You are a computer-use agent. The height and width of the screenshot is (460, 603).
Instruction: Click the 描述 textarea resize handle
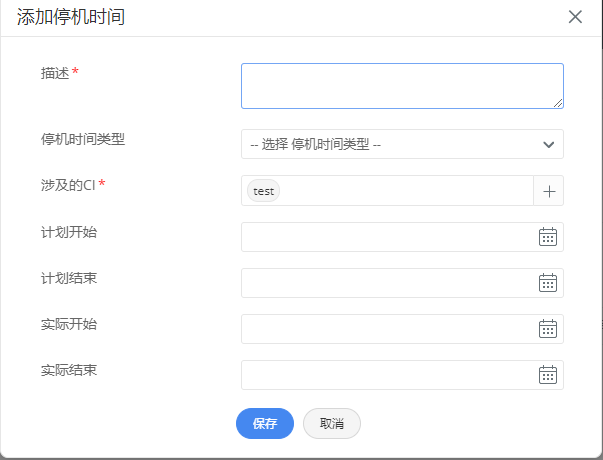tap(558, 102)
